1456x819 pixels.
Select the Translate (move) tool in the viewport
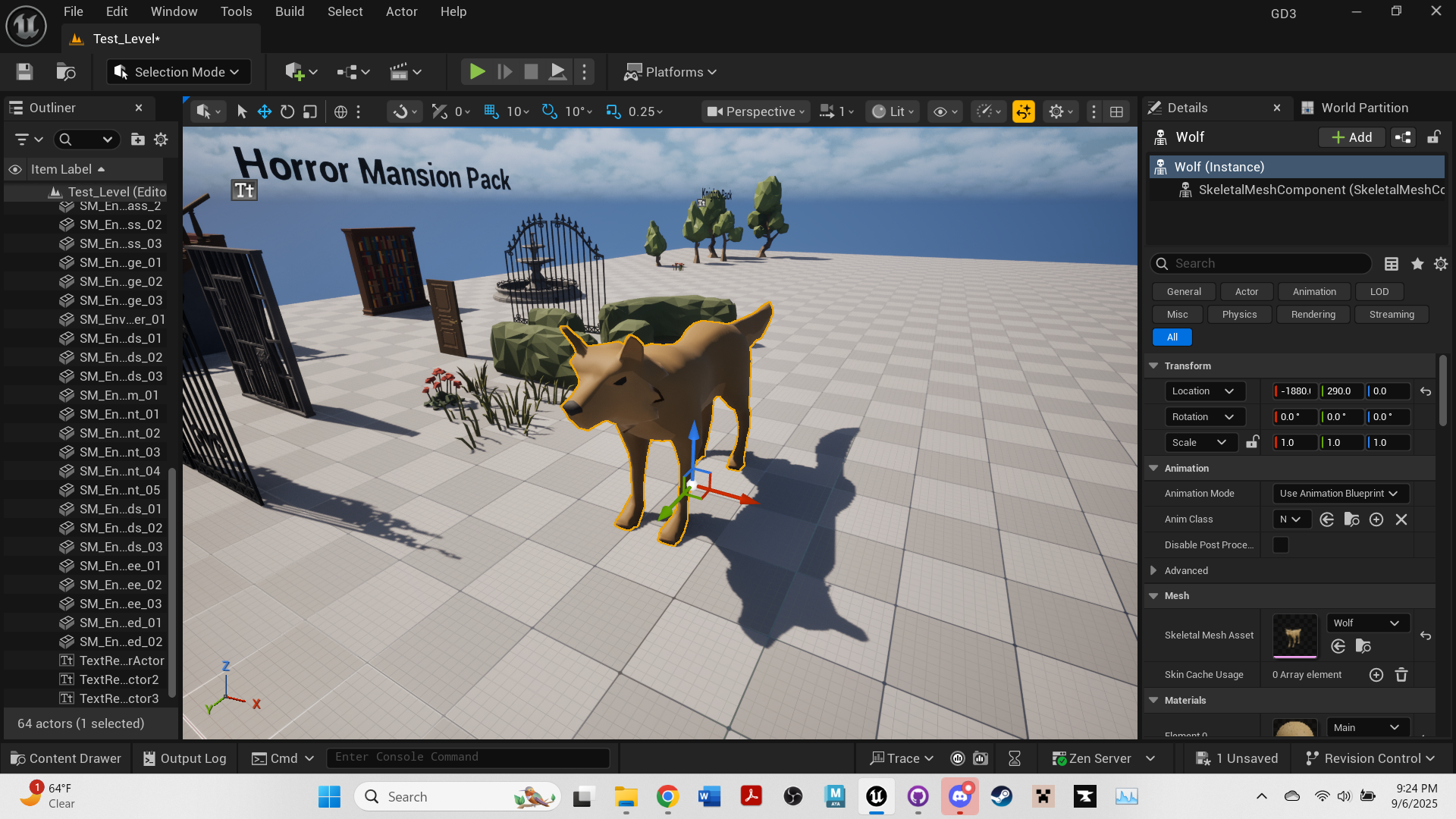pyautogui.click(x=265, y=112)
